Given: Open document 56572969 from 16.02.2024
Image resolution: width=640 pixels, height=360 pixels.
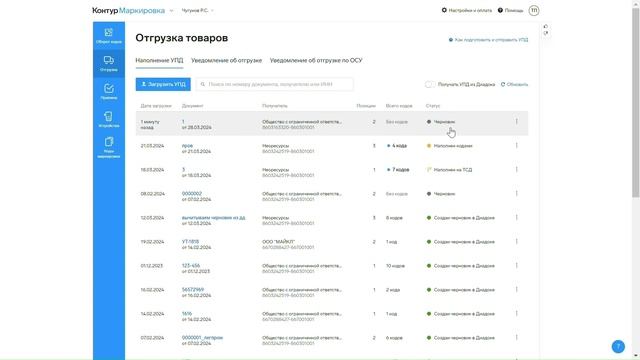Looking at the screenshot, I should pyautogui.click(x=193, y=289).
